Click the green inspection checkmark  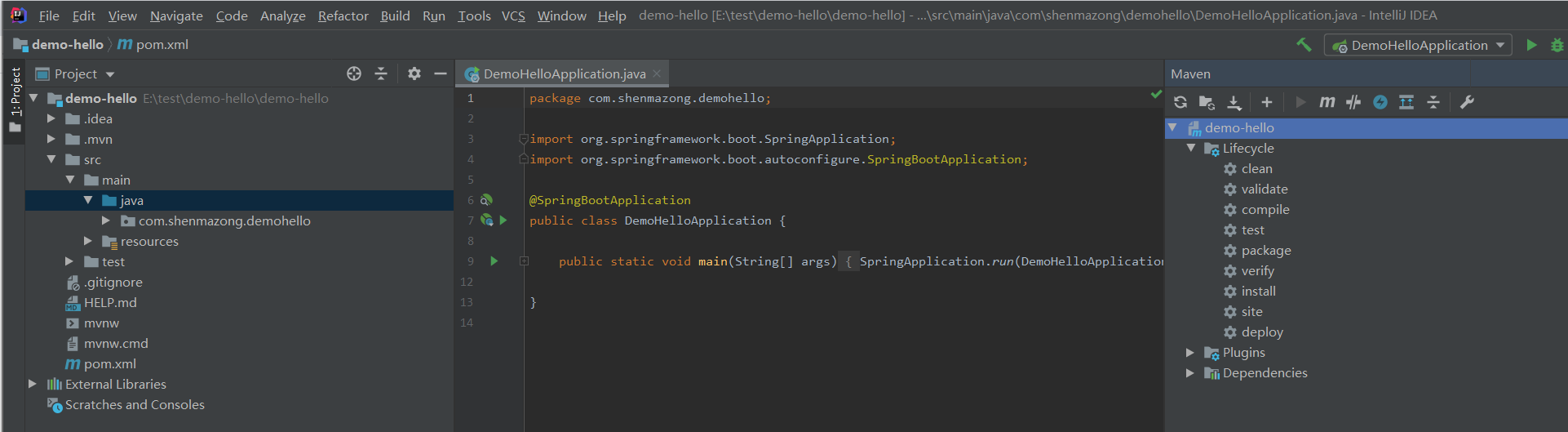point(1155,95)
